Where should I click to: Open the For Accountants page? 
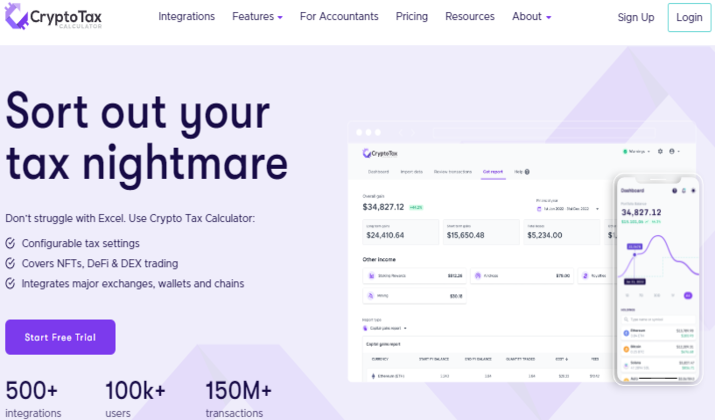pos(339,16)
